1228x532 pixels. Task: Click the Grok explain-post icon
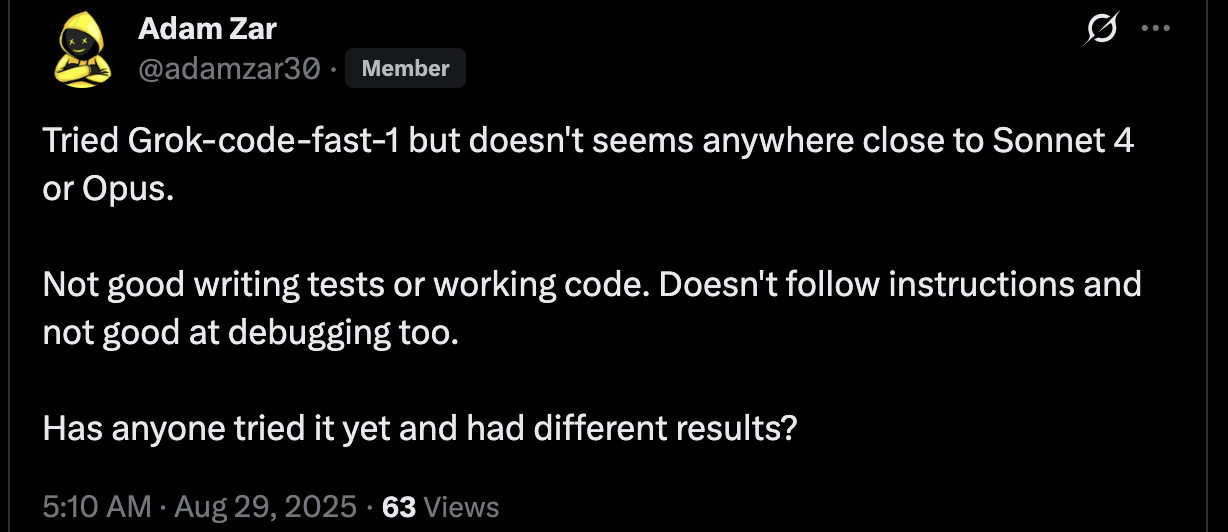point(1101,31)
